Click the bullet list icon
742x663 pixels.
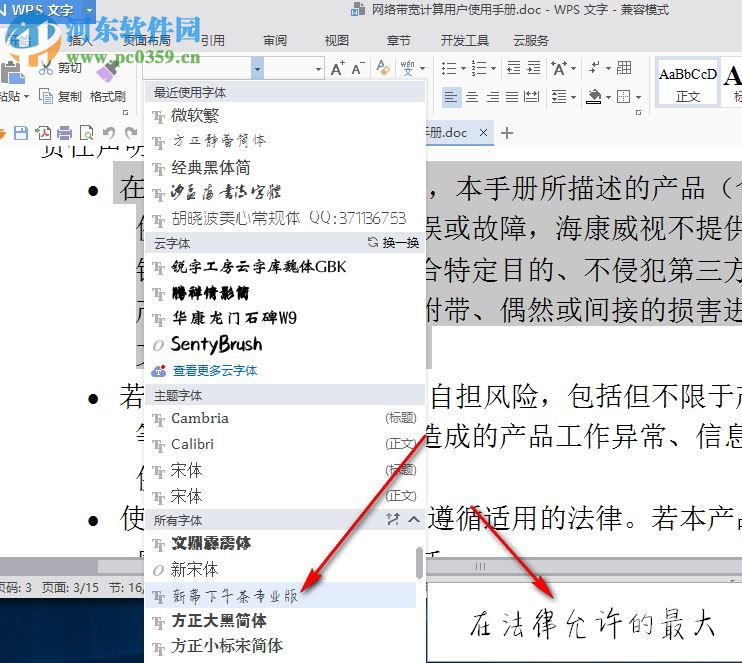point(449,69)
